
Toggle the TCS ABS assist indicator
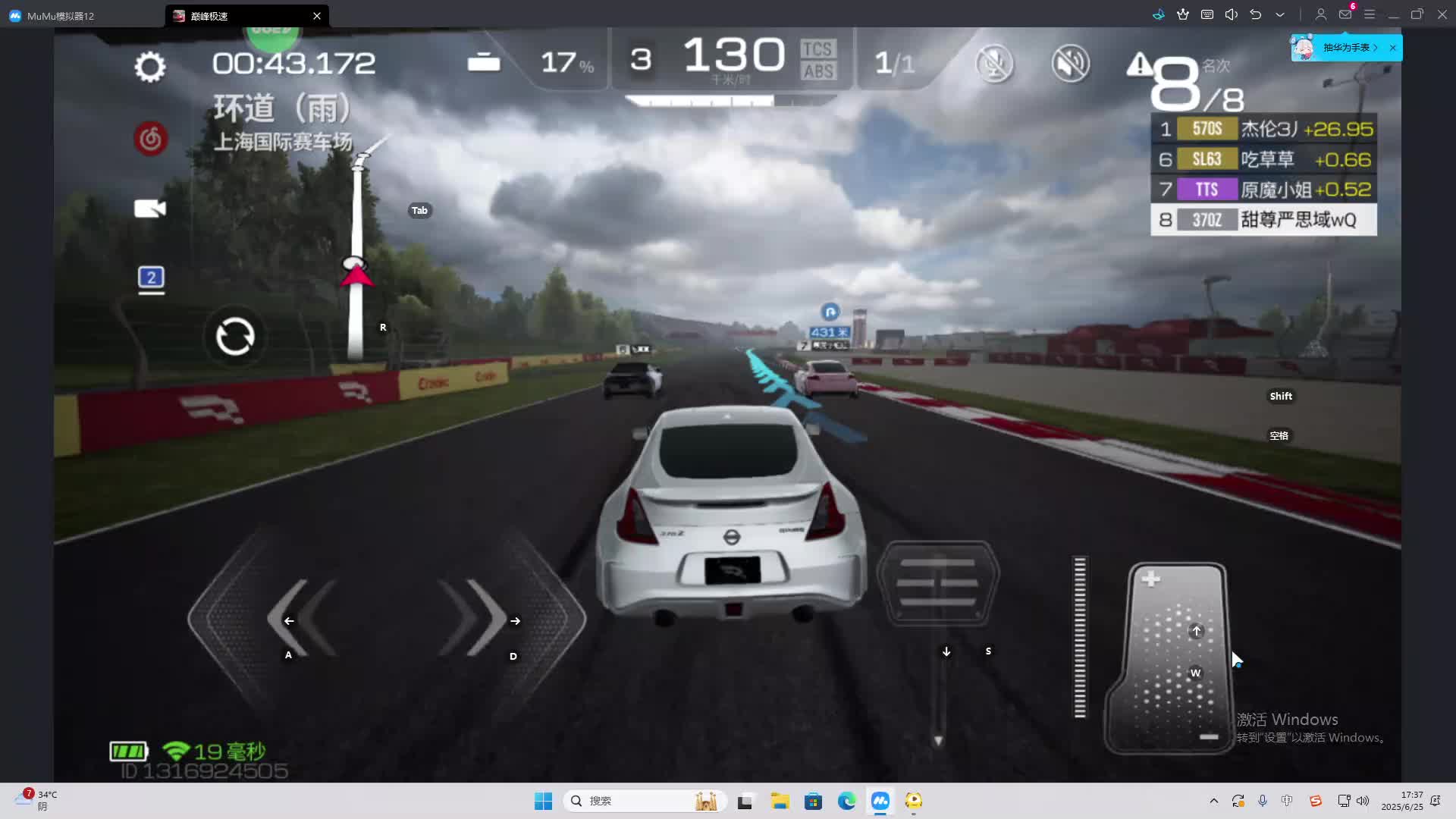tap(817, 60)
